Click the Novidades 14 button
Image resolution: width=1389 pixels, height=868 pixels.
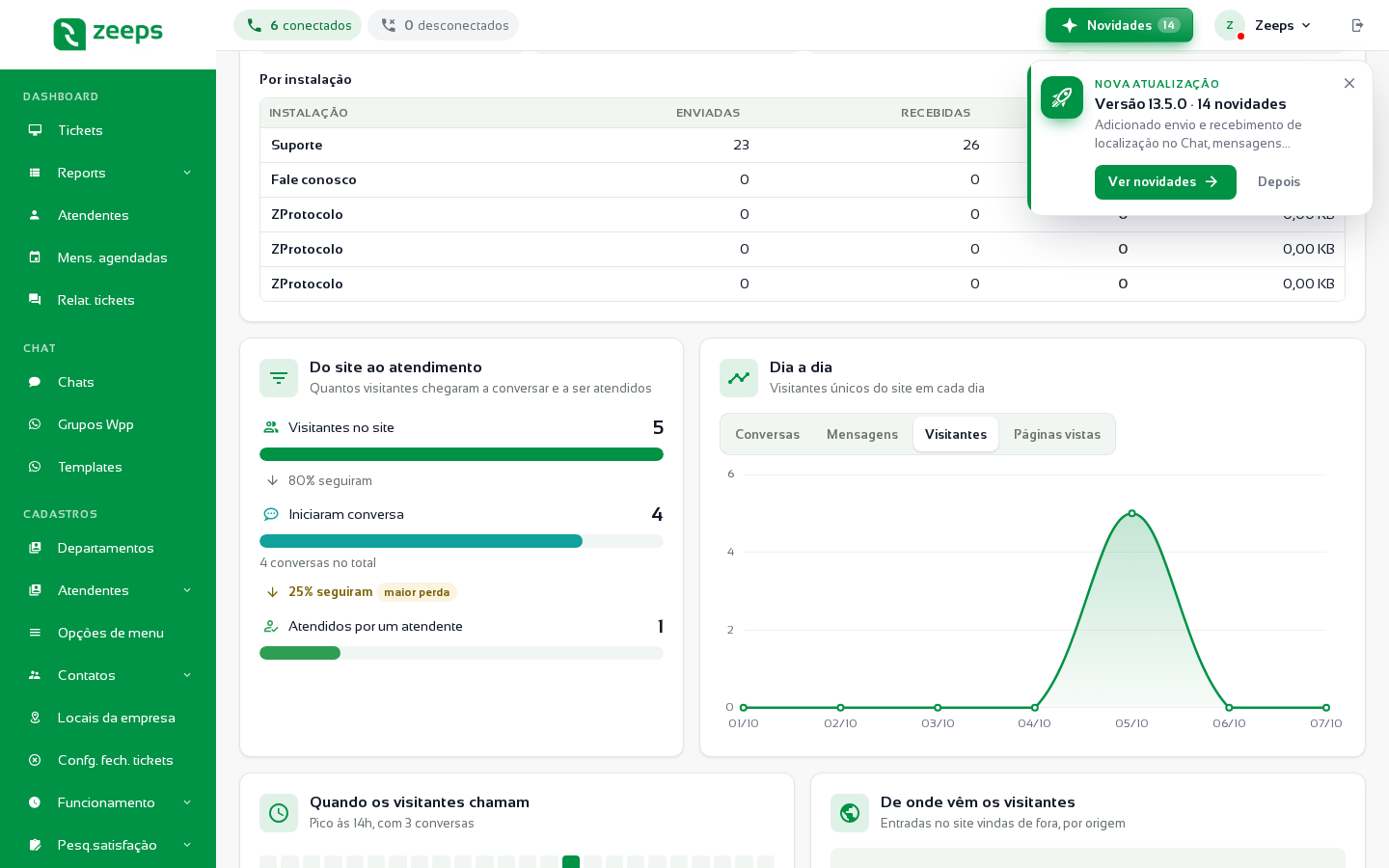1119,25
